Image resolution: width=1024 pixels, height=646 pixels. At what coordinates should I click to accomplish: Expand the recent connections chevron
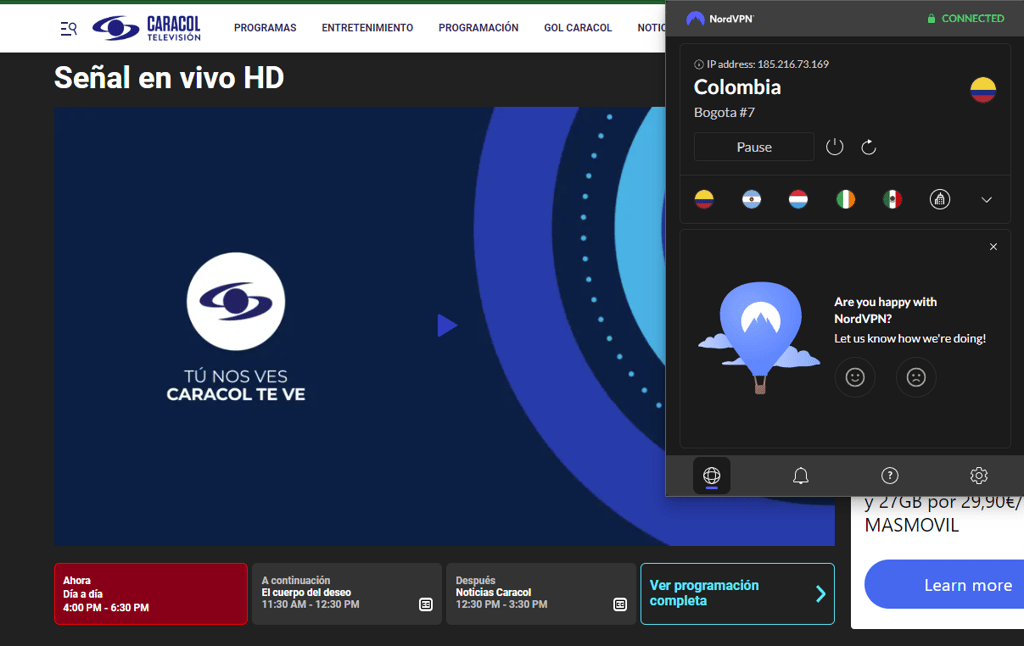point(987,200)
